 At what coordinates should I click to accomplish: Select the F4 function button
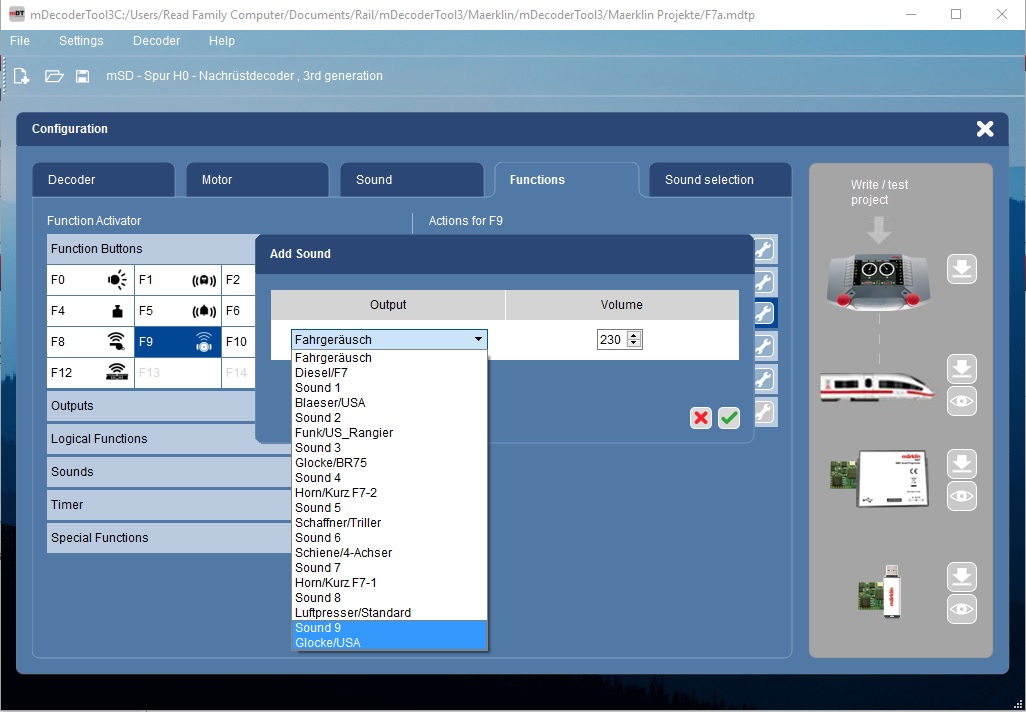pos(90,311)
